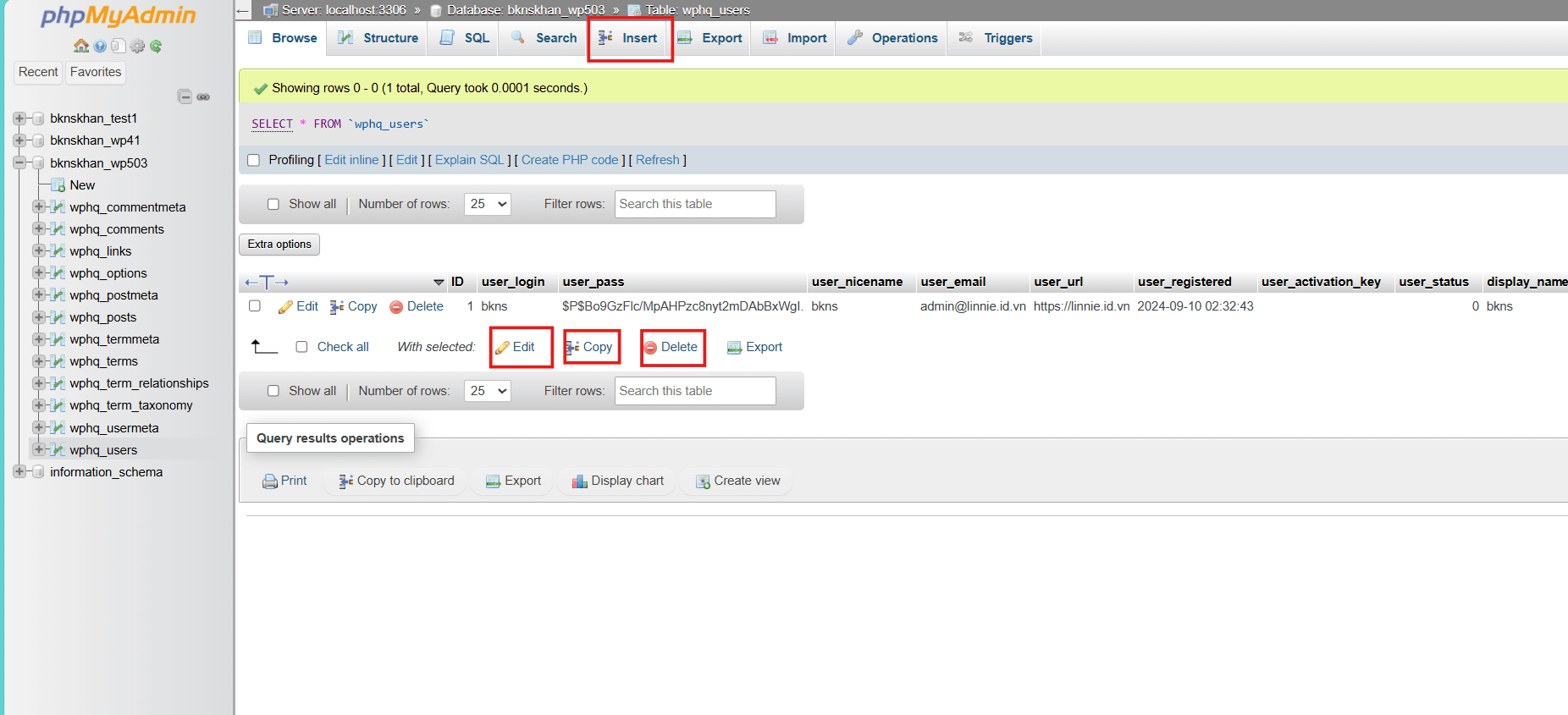This screenshot has height=715, width=1568.
Task: Click the link with main panel icon
Action: [x=203, y=96]
